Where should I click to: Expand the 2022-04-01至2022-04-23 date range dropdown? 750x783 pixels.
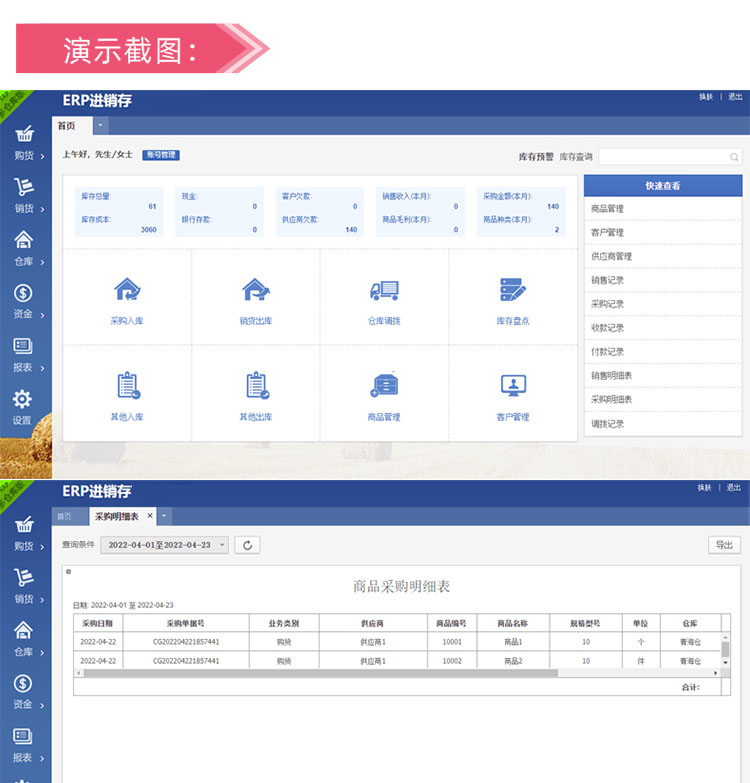pos(222,545)
